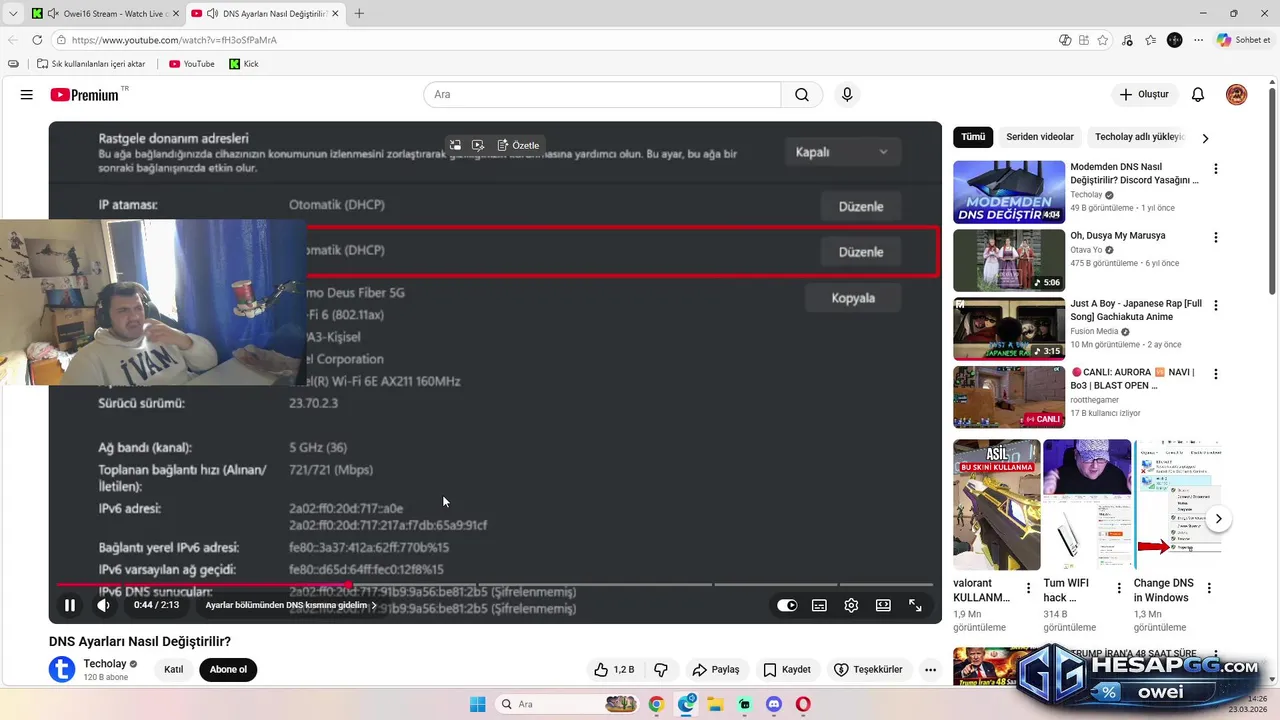Add page to favorites star
Image resolution: width=1280 pixels, height=720 pixels.
(1103, 40)
